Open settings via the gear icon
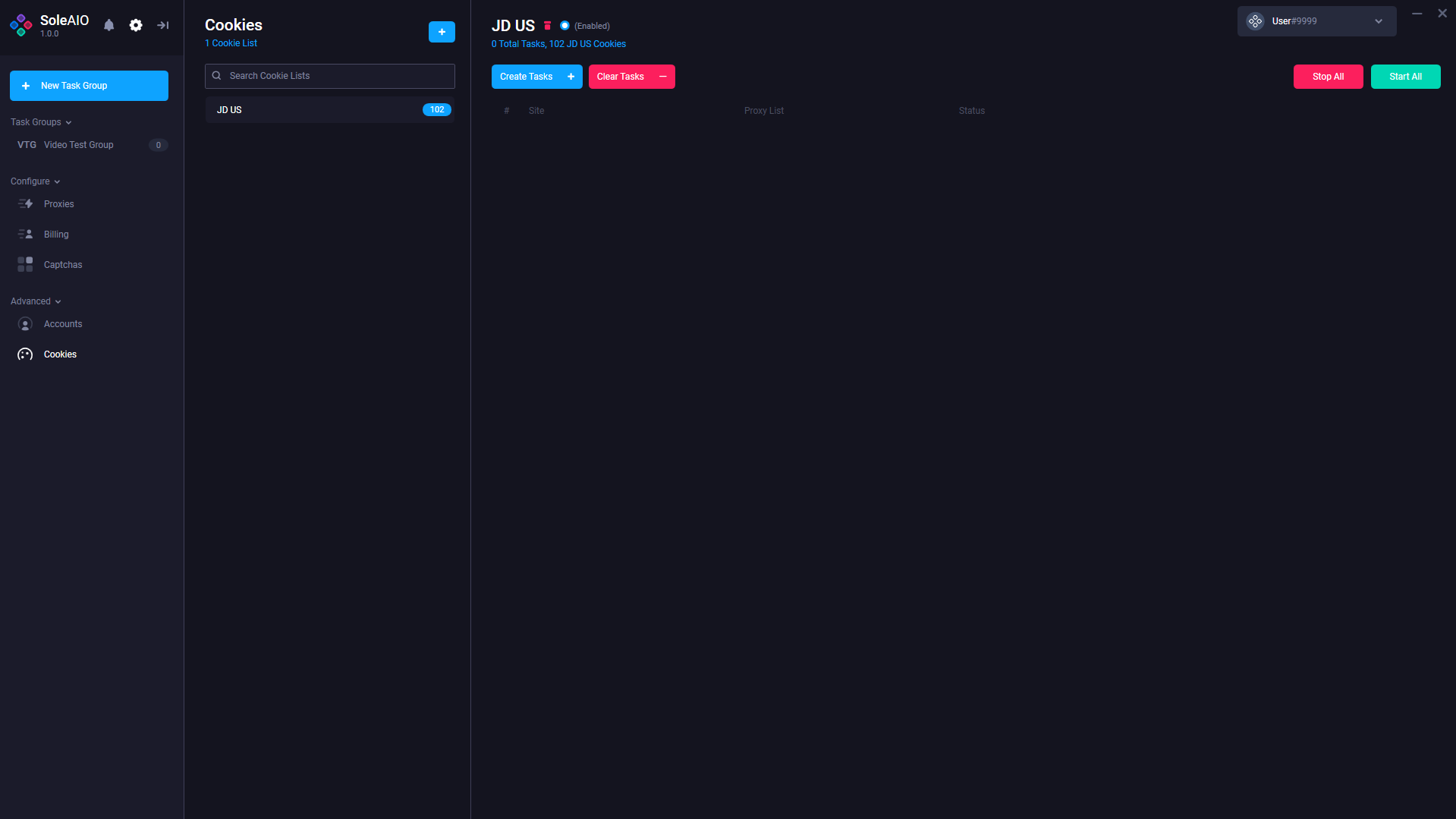The width and height of the screenshot is (1456, 819). pos(136,25)
